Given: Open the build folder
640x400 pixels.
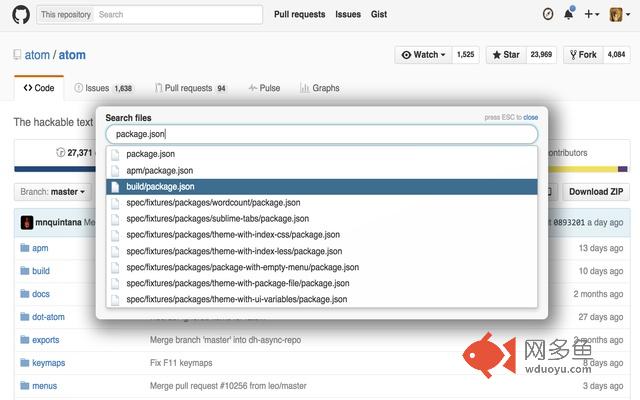Looking at the screenshot, I should [41, 271].
